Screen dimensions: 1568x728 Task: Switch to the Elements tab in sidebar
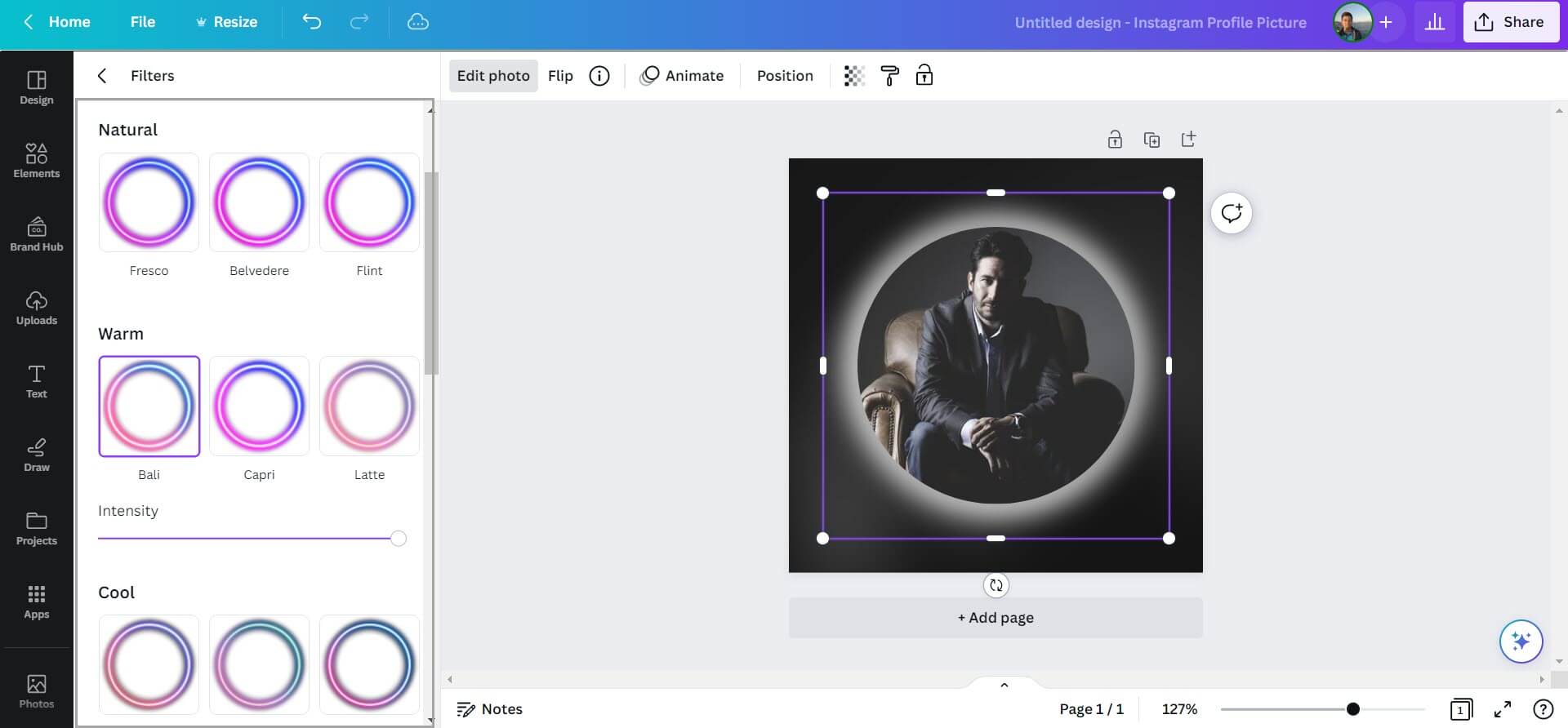[37, 161]
